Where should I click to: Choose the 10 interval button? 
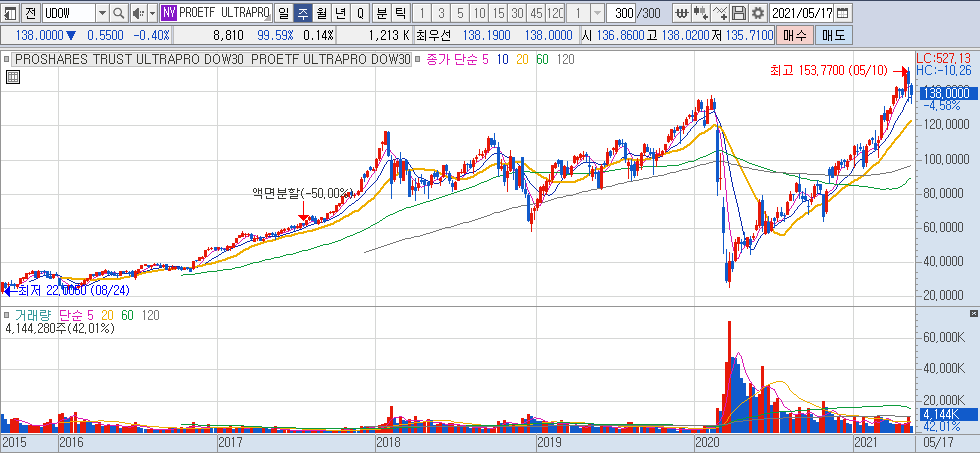click(x=479, y=12)
